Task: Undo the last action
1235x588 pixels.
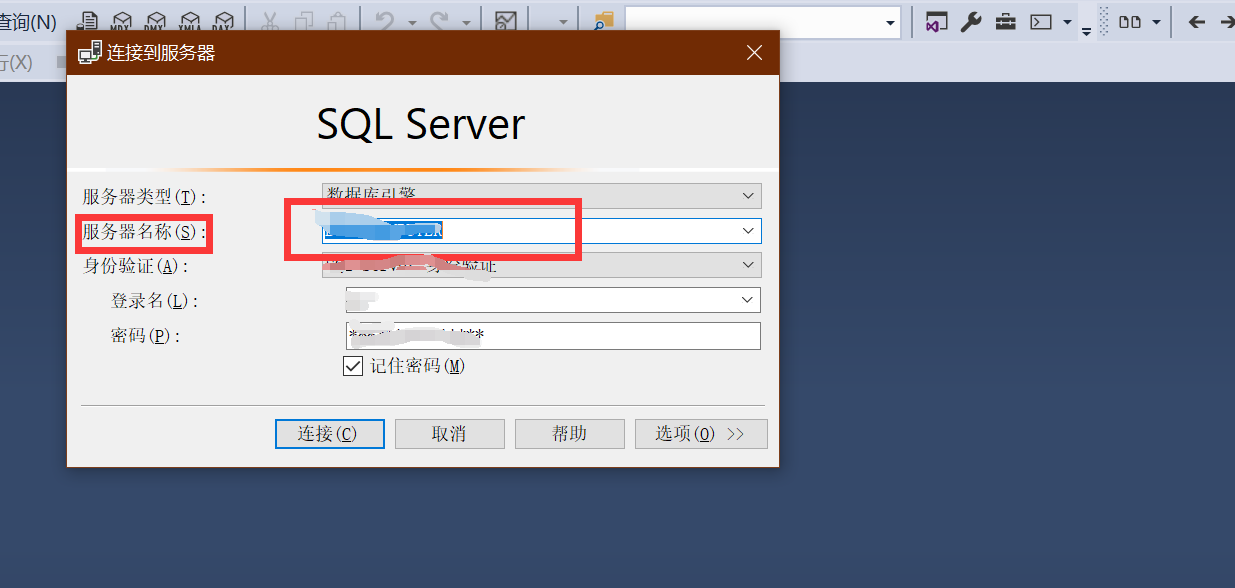Action: click(x=385, y=21)
